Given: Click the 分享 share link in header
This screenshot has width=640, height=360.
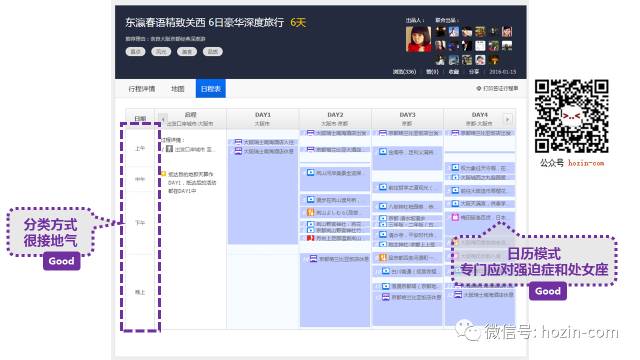Looking at the screenshot, I should pos(474,71).
